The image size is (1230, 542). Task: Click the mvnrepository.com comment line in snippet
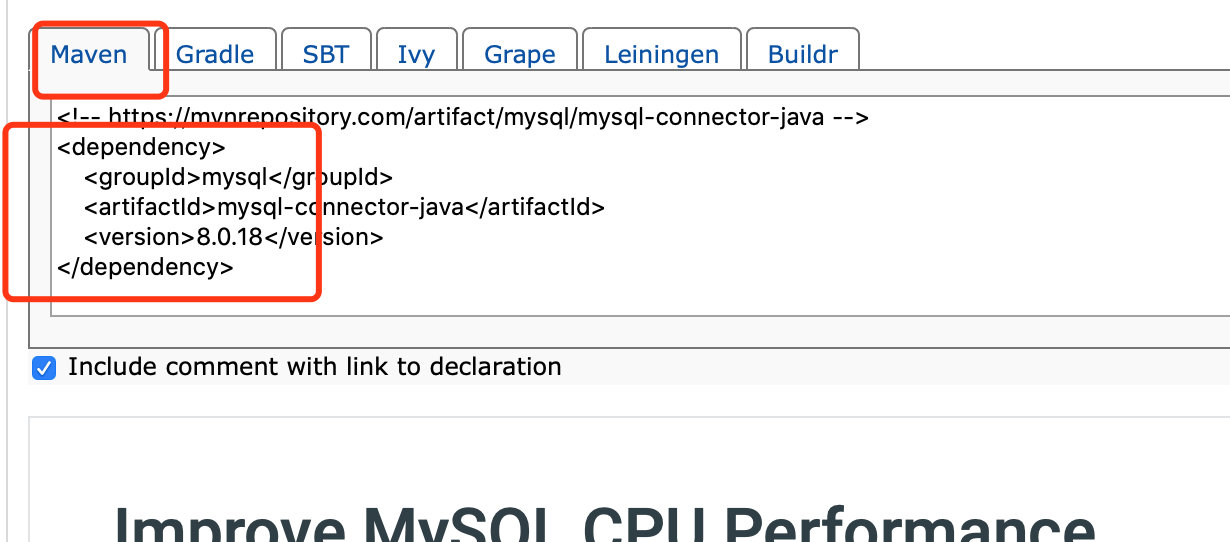point(463,117)
